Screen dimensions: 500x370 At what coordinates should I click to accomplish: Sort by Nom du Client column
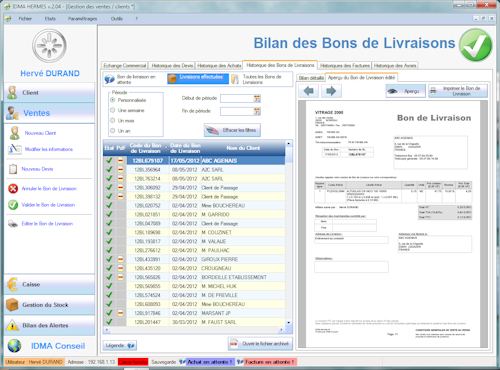pos(243,148)
